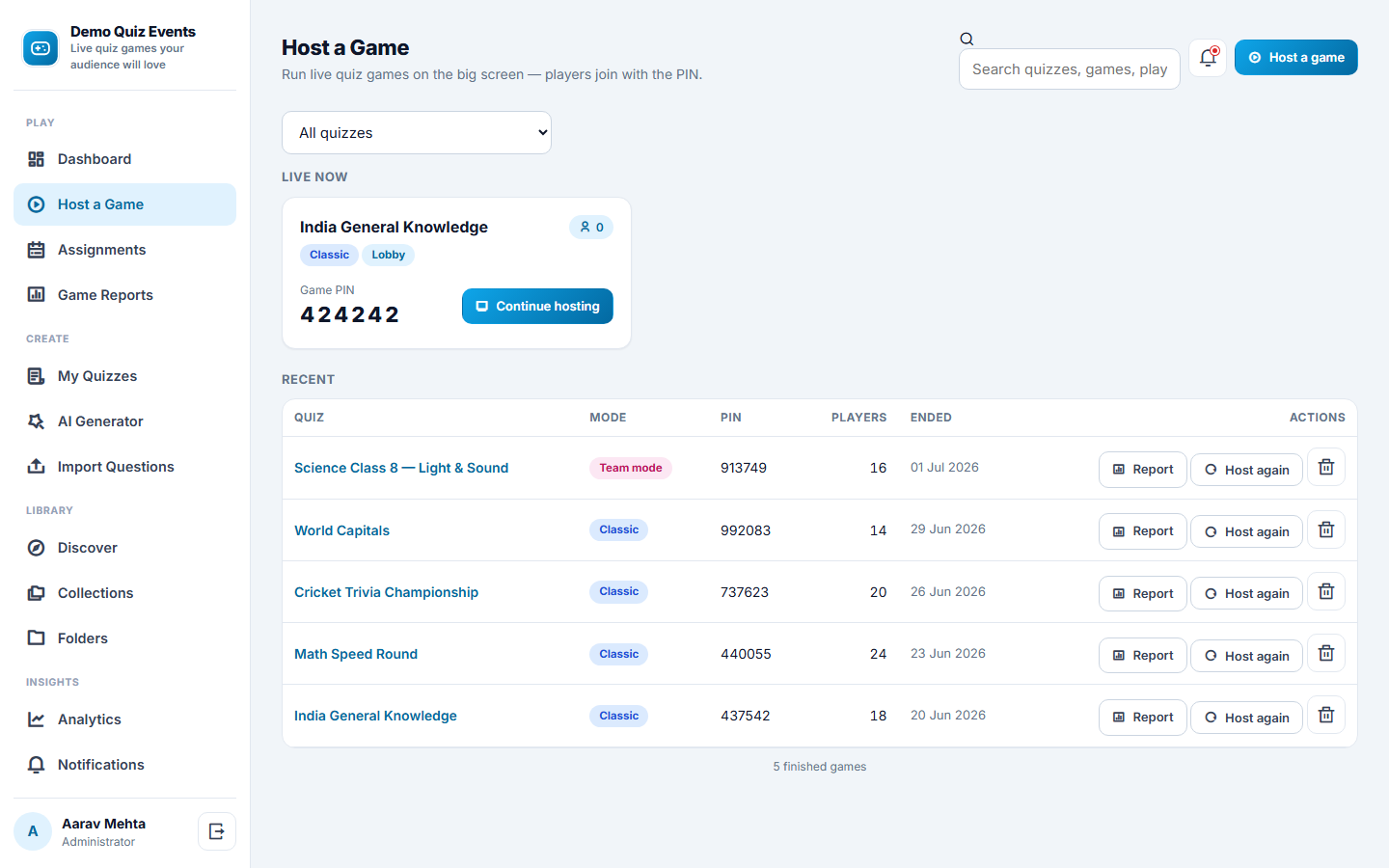This screenshot has height=868, width=1389.
Task: Open Folders in sidebar
Action: point(124,638)
